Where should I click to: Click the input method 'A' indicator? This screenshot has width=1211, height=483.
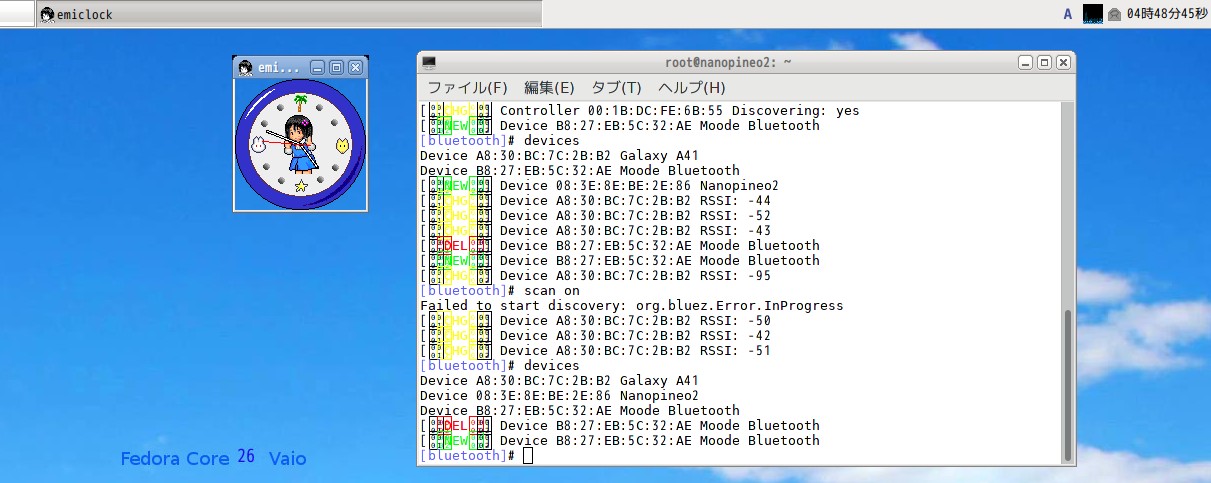tap(1068, 14)
